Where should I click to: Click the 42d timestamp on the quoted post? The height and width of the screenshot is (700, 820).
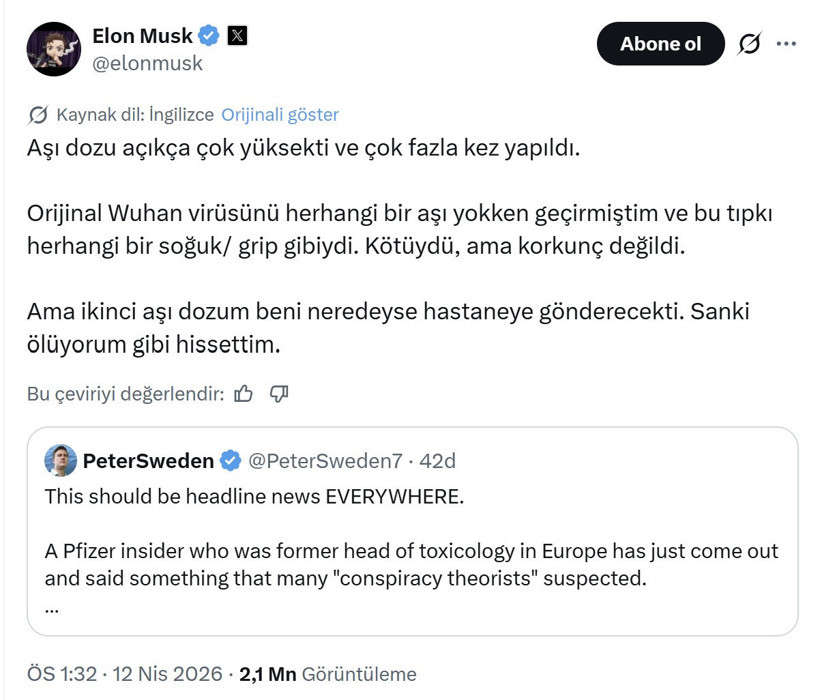pos(438,461)
